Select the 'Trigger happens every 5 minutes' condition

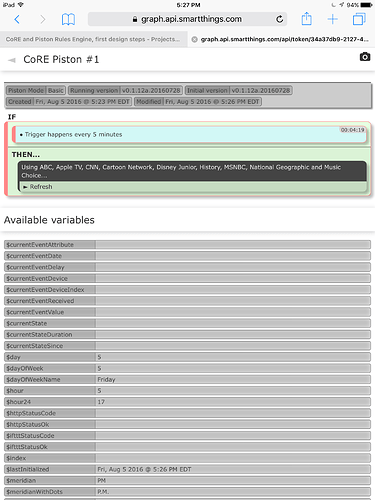[x=189, y=135]
